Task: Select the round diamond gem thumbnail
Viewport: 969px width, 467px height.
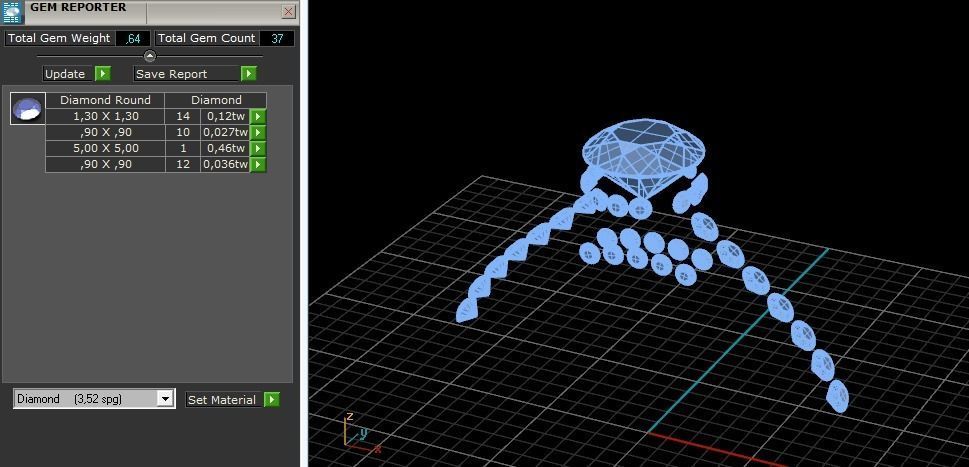Action: coord(28,109)
